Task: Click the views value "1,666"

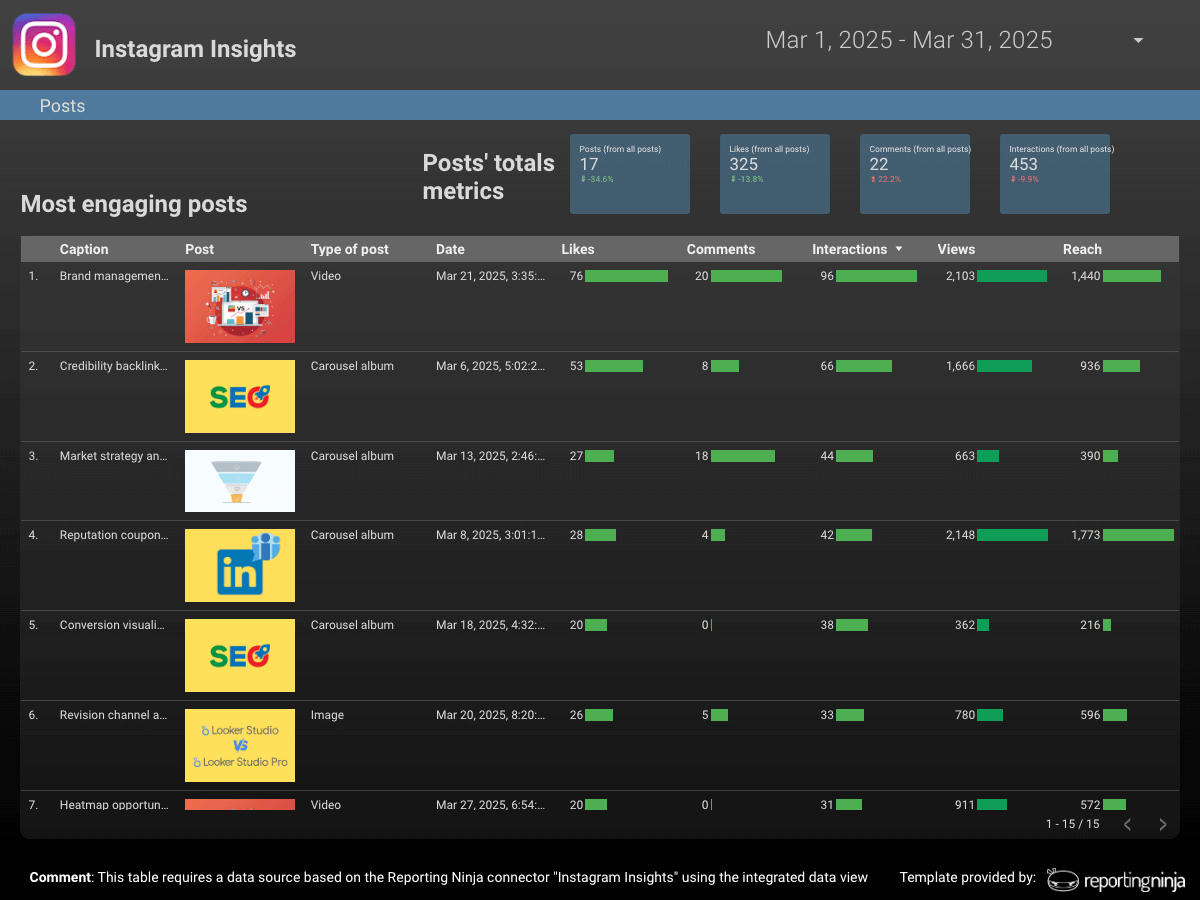Action: tap(960, 366)
